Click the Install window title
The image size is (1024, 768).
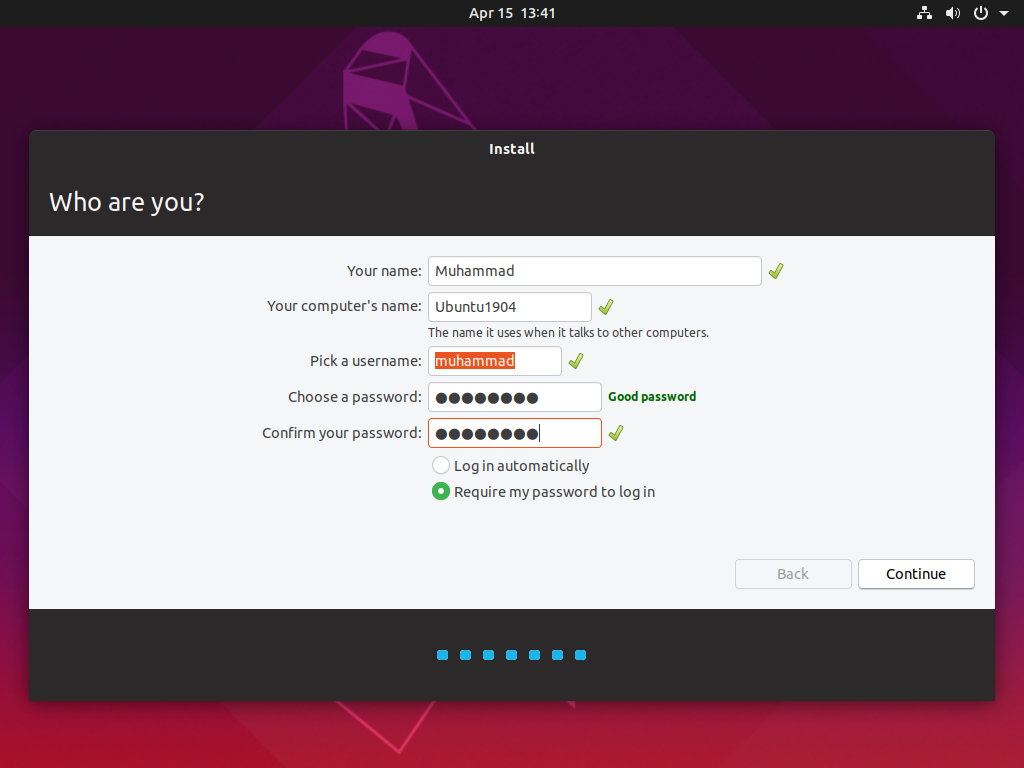512,149
